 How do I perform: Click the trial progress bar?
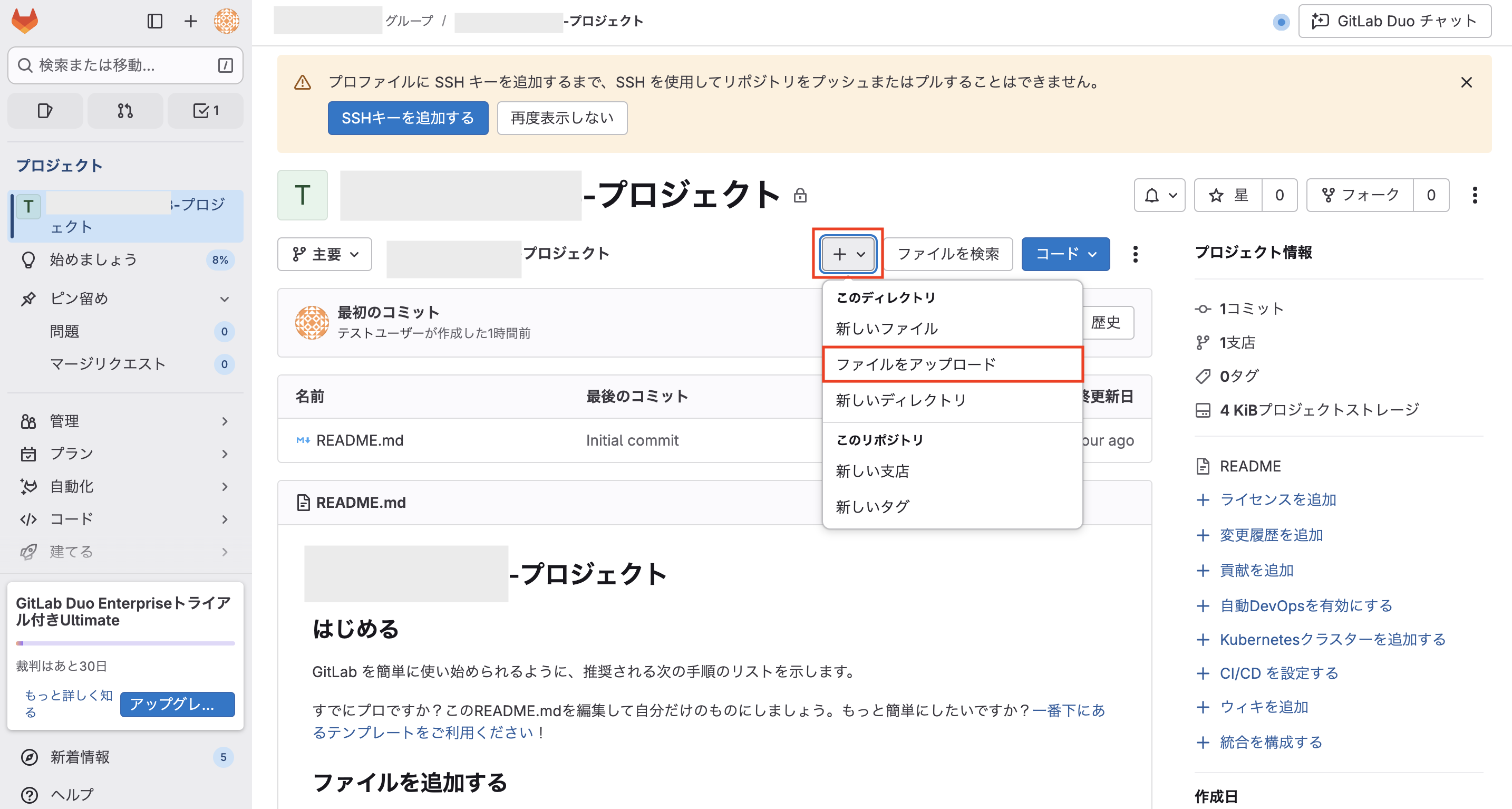tap(125, 643)
